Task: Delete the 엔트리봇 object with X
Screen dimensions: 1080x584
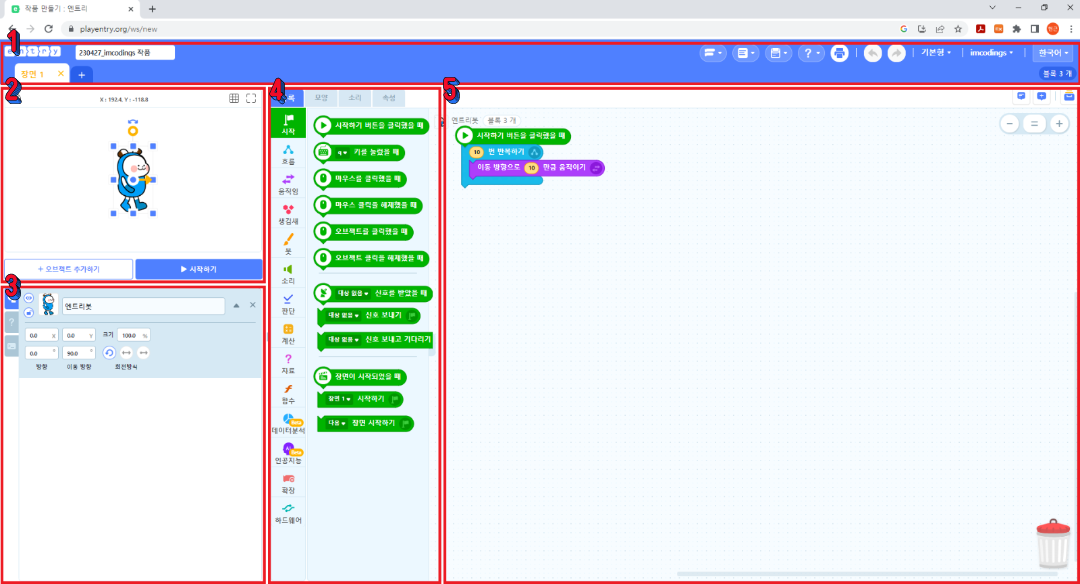Action: [253, 305]
